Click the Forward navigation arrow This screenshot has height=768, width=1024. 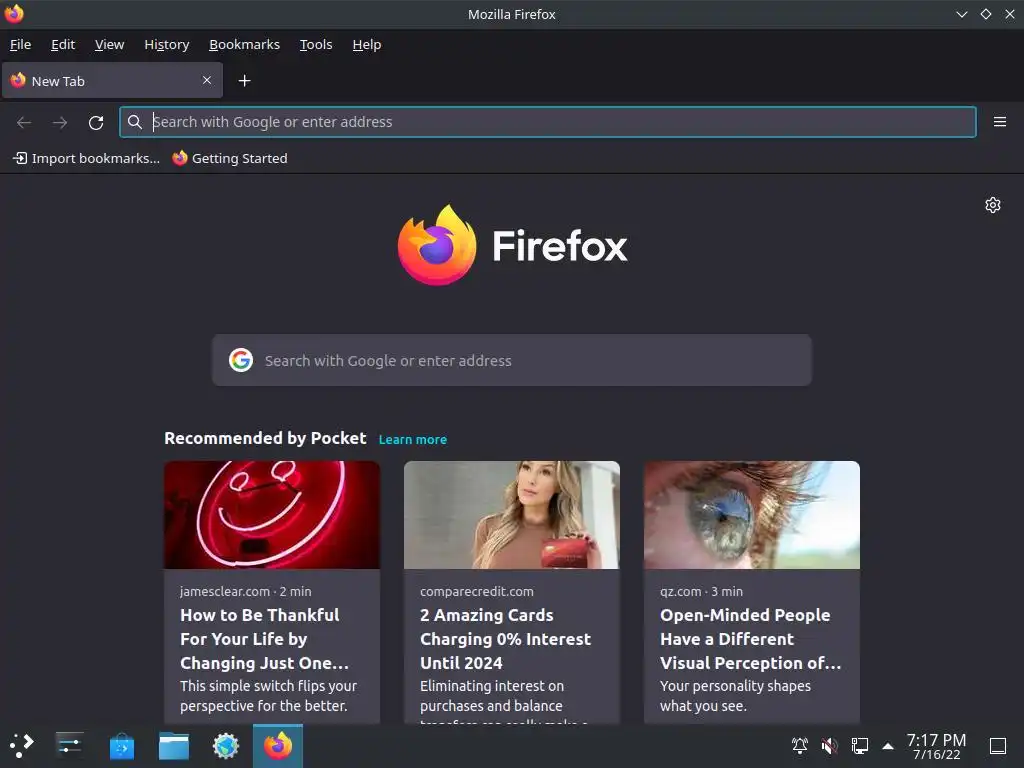pyautogui.click(x=60, y=122)
